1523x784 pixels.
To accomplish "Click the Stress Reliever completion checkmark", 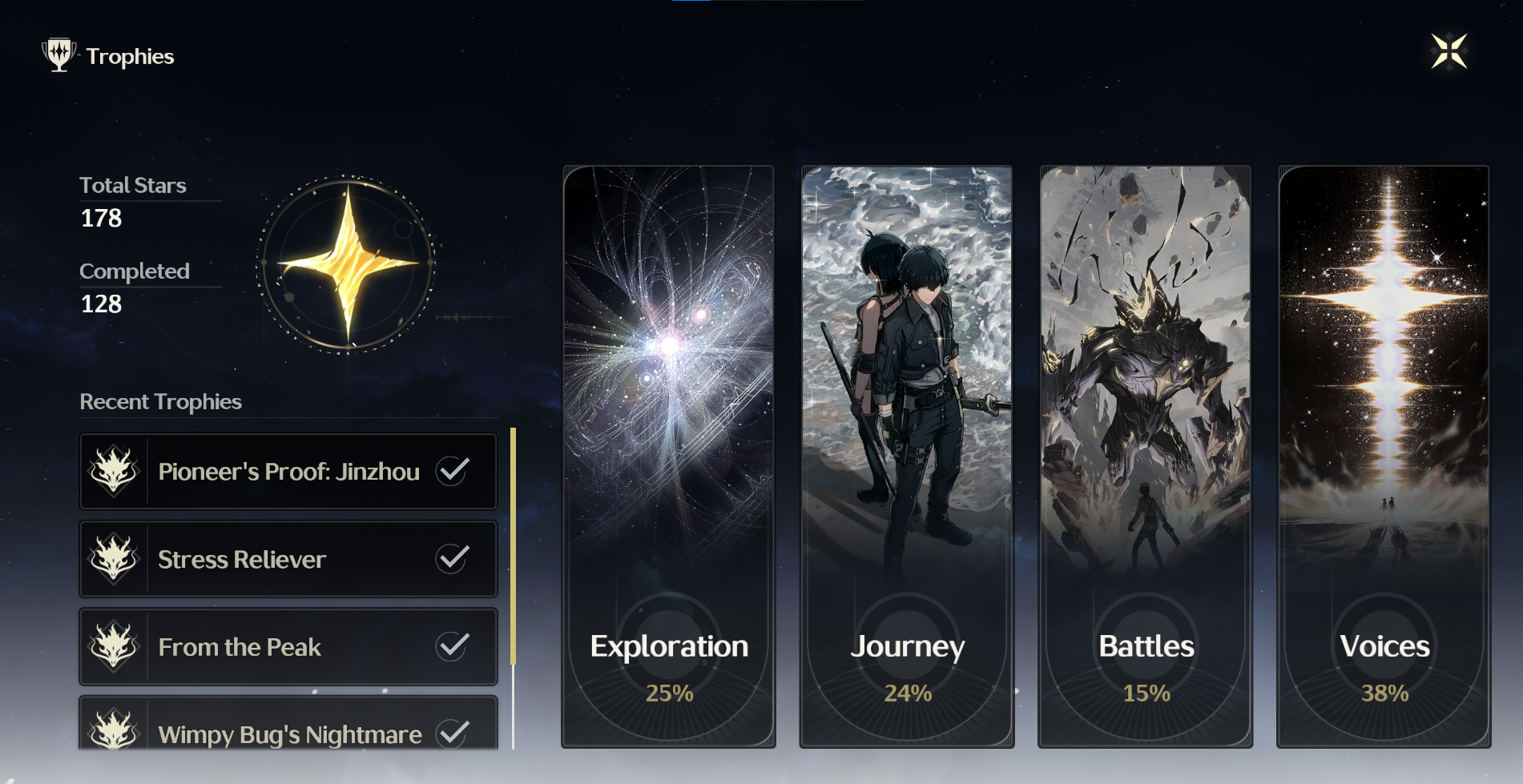I will [x=453, y=558].
